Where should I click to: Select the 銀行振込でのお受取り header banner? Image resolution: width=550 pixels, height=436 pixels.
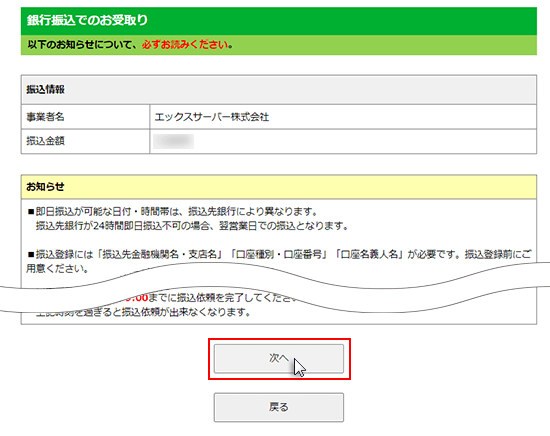tap(279, 21)
